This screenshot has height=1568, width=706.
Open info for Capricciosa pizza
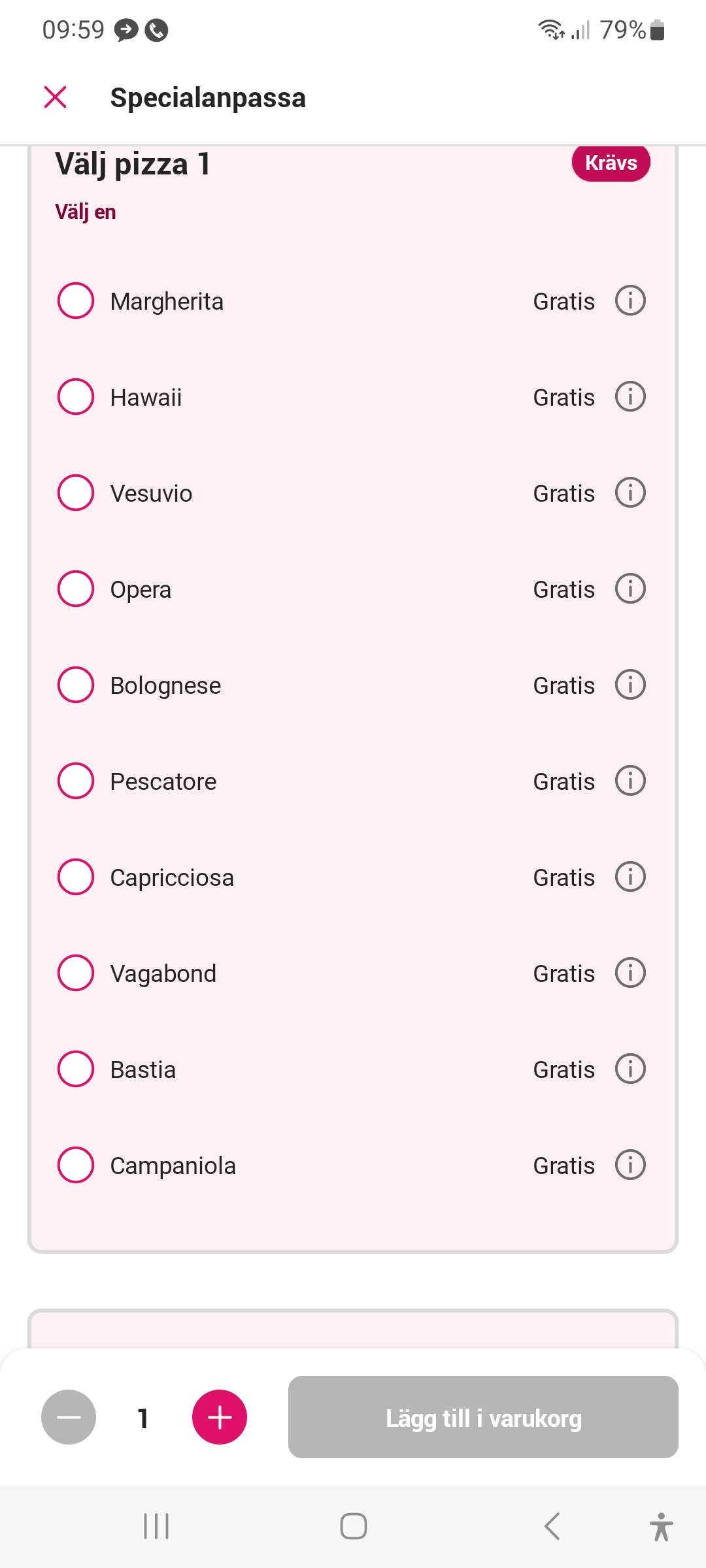(630, 877)
